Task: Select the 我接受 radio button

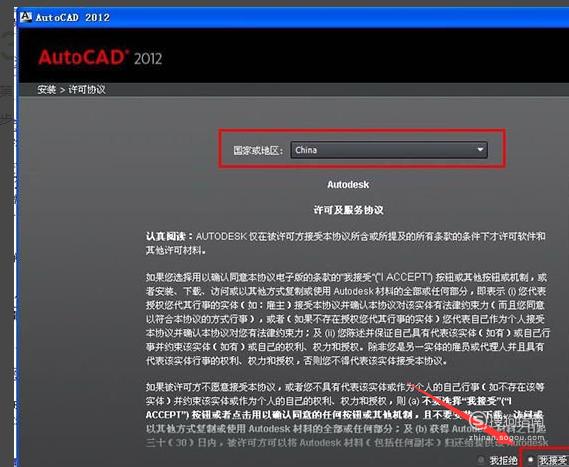Action: pyautogui.click(x=530, y=459)
